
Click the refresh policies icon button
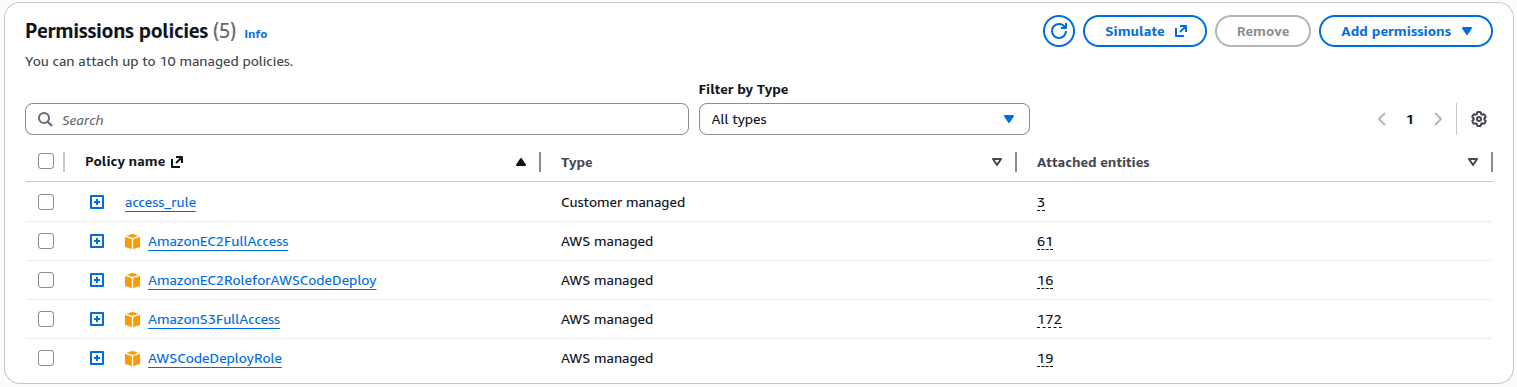coord(1058,31)
